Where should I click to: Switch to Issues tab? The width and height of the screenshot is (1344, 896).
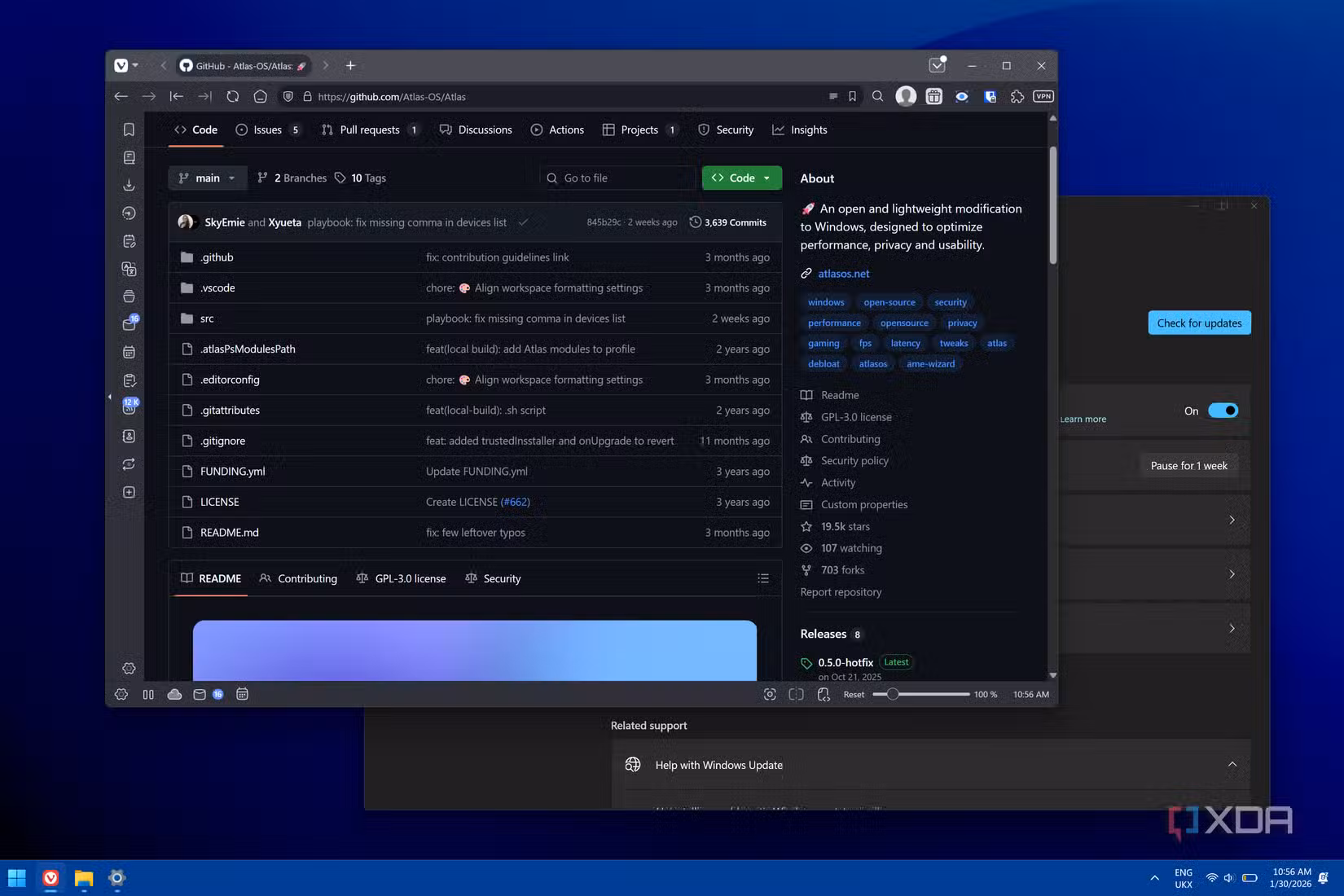tap(268, 130)
